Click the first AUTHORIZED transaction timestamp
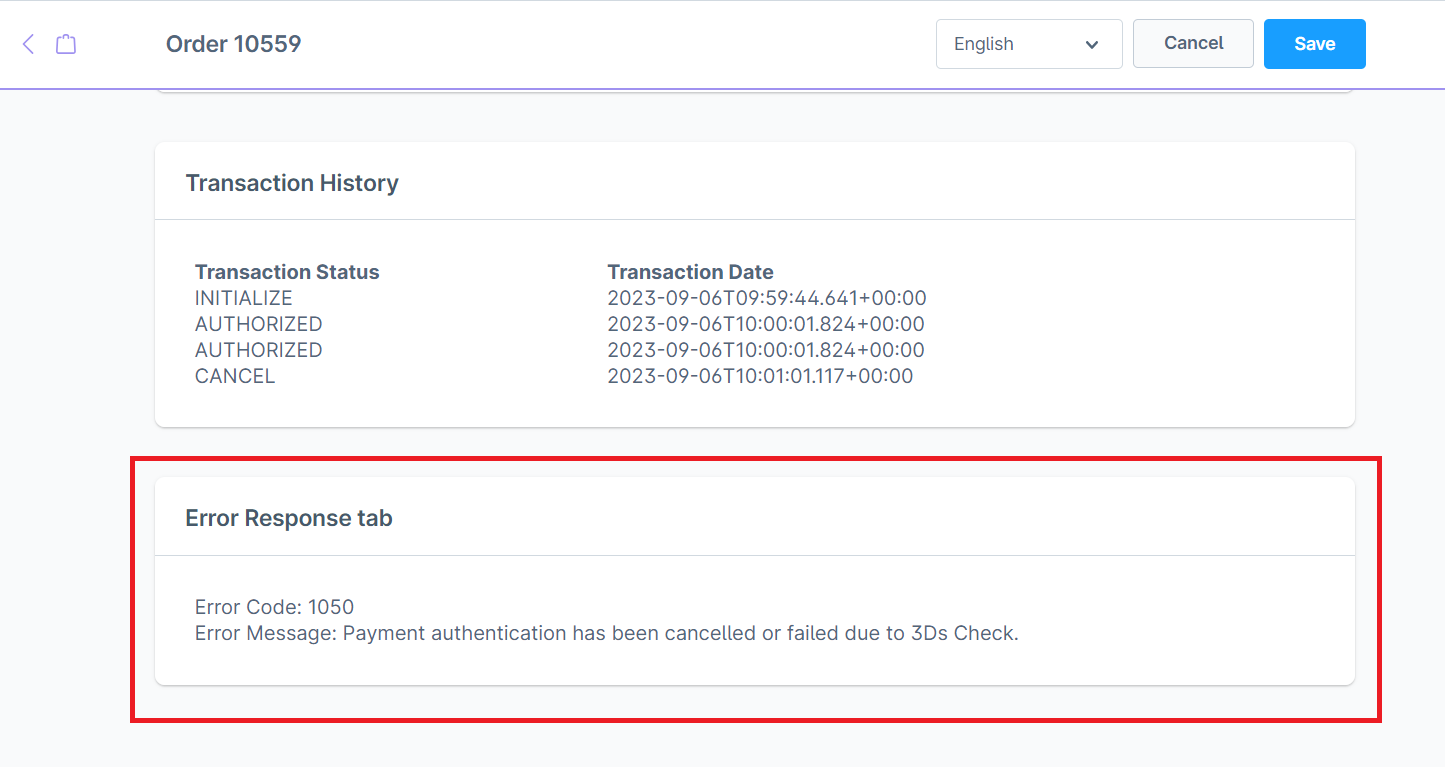 (765, 324)
